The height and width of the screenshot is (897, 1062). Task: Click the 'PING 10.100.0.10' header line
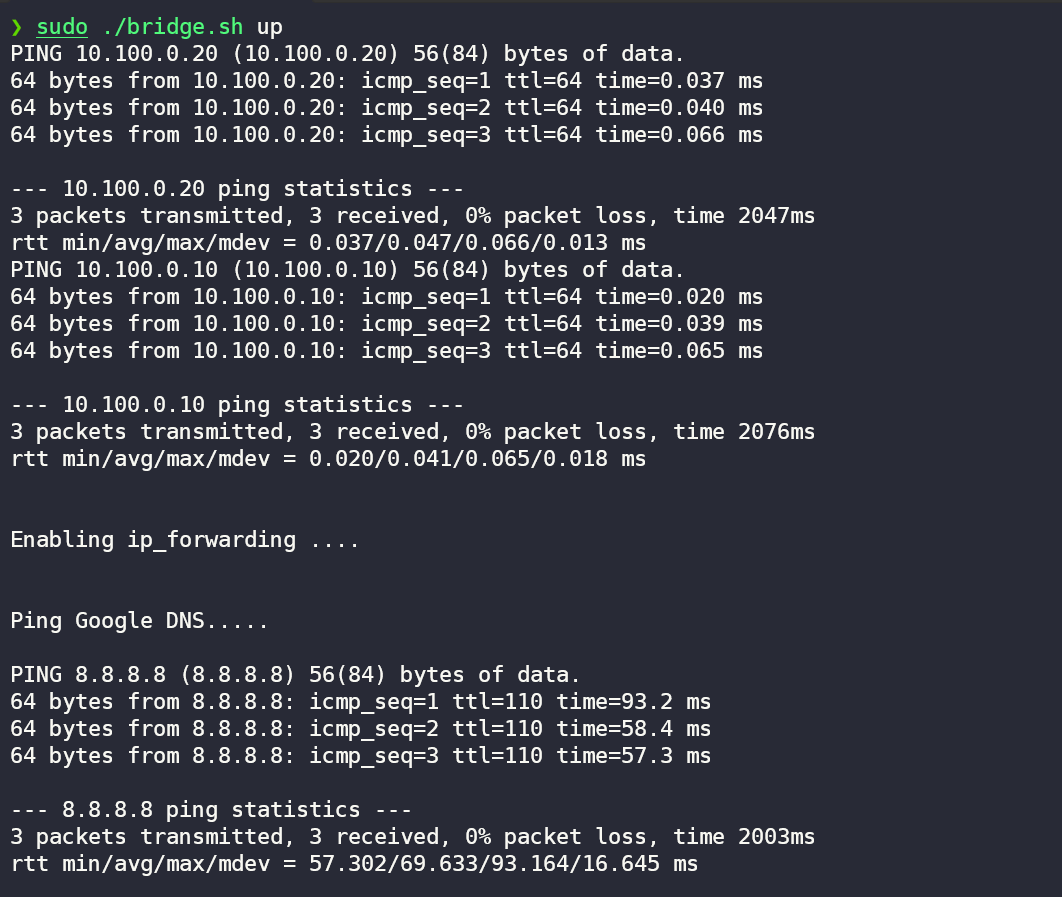point(347,270)
